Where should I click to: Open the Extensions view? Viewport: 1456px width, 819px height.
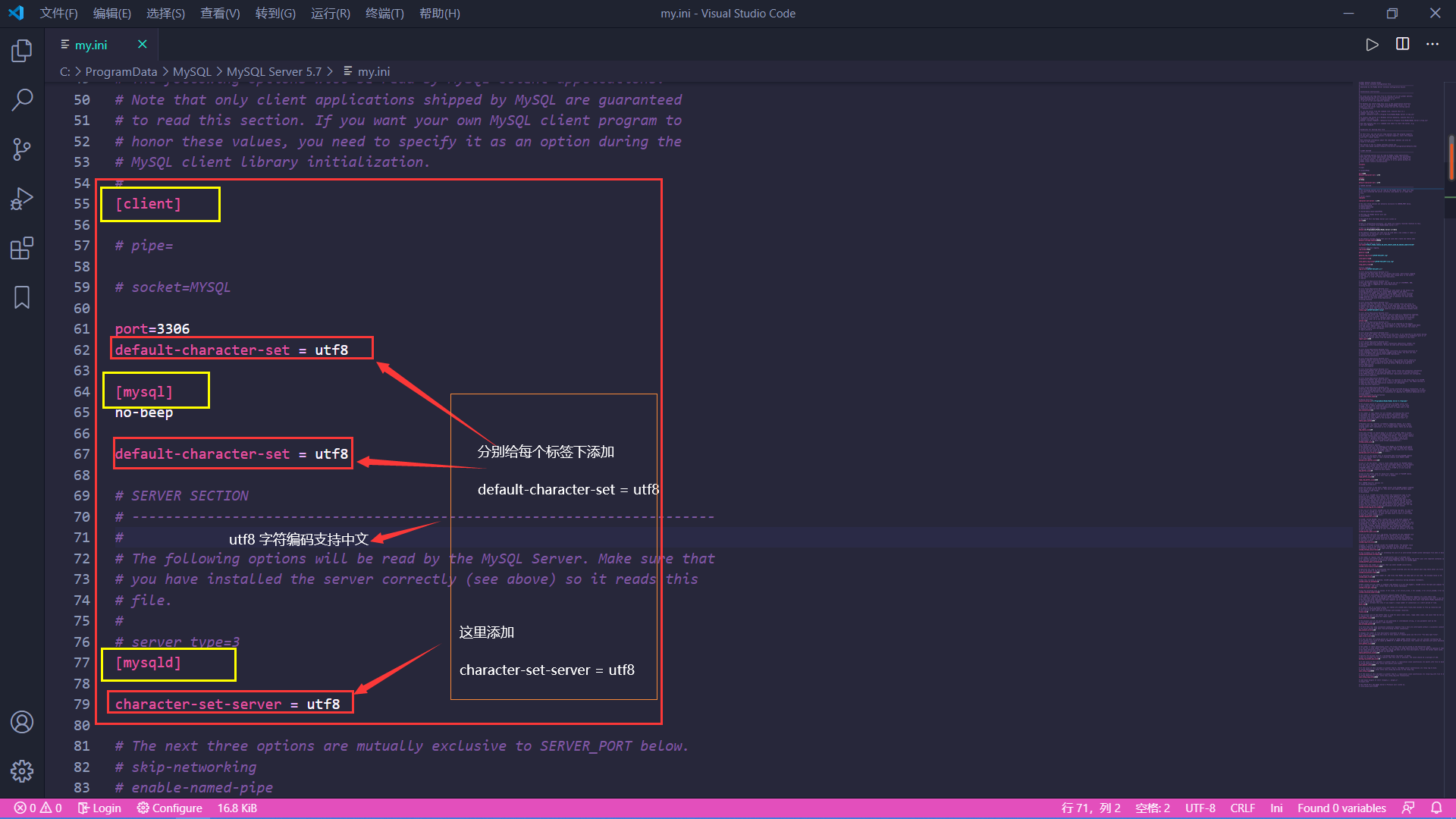pyautogui.click(x=22, y=248)
